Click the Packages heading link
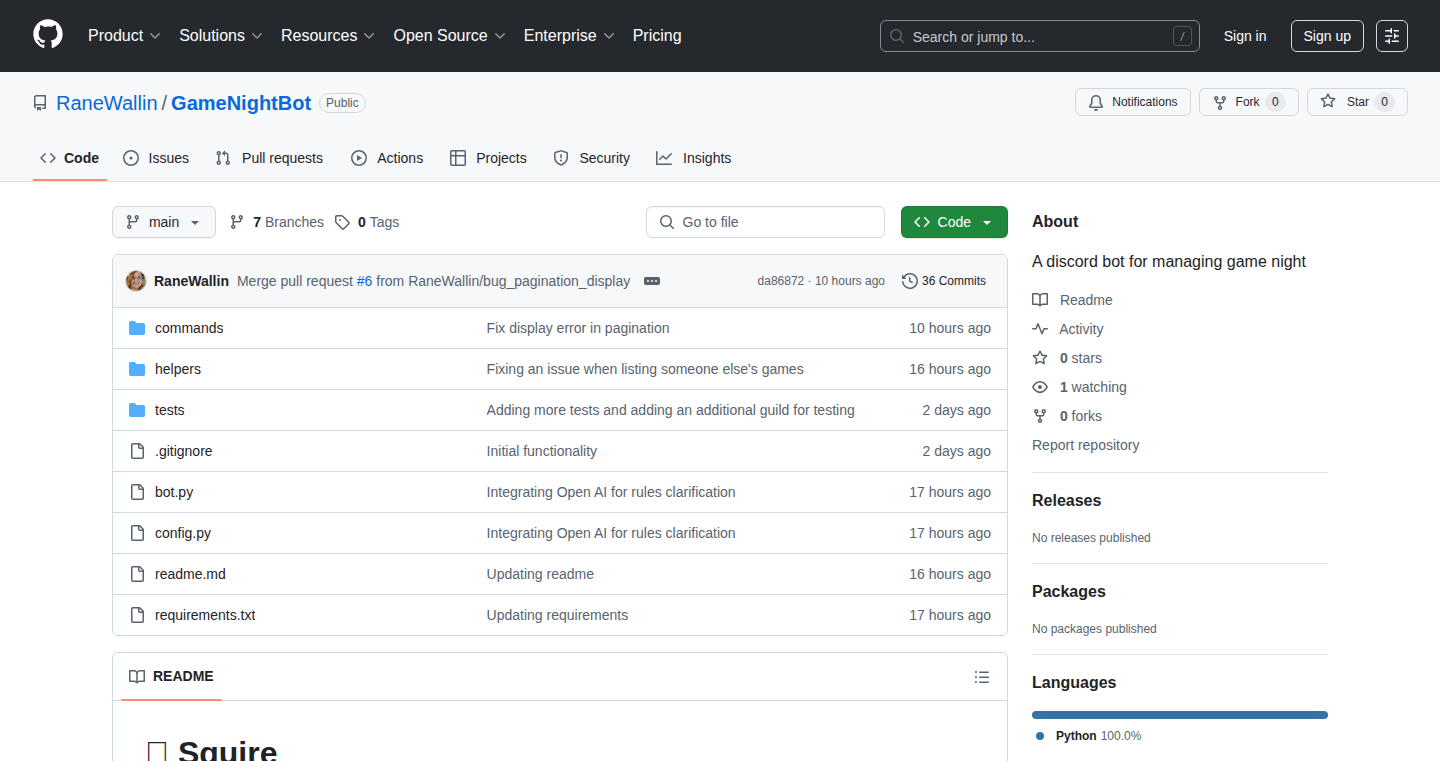 click(x=1069, y=591)
